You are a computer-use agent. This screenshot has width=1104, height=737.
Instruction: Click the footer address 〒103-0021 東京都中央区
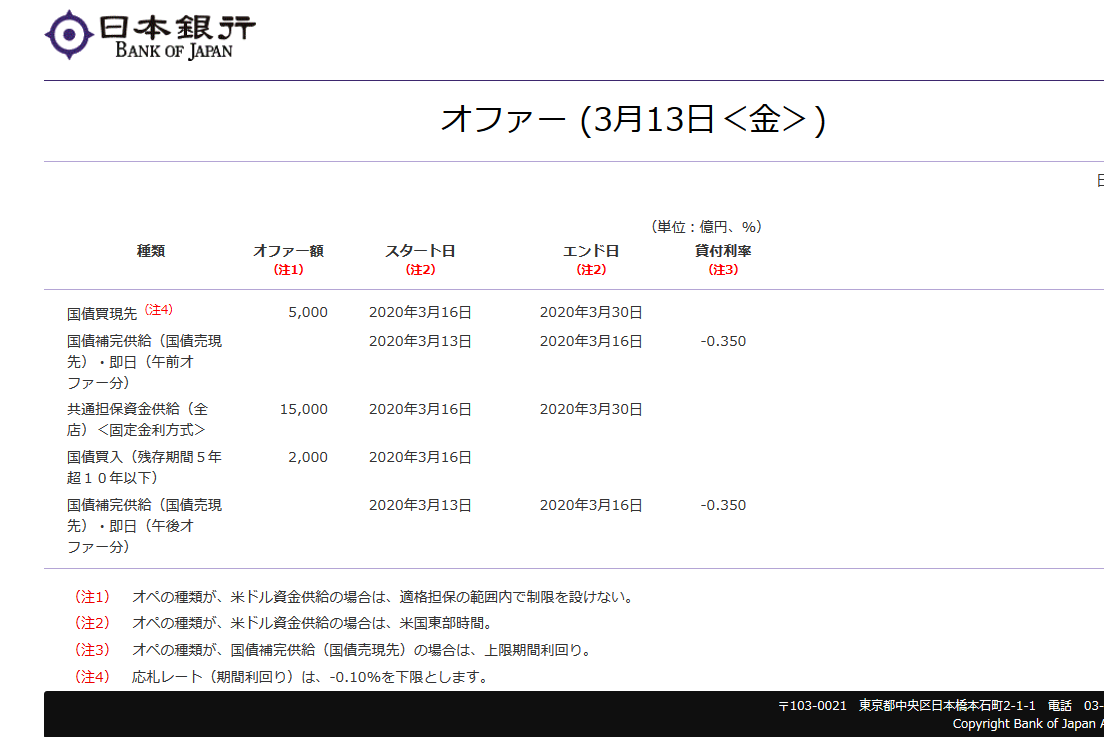coord(907,705)
